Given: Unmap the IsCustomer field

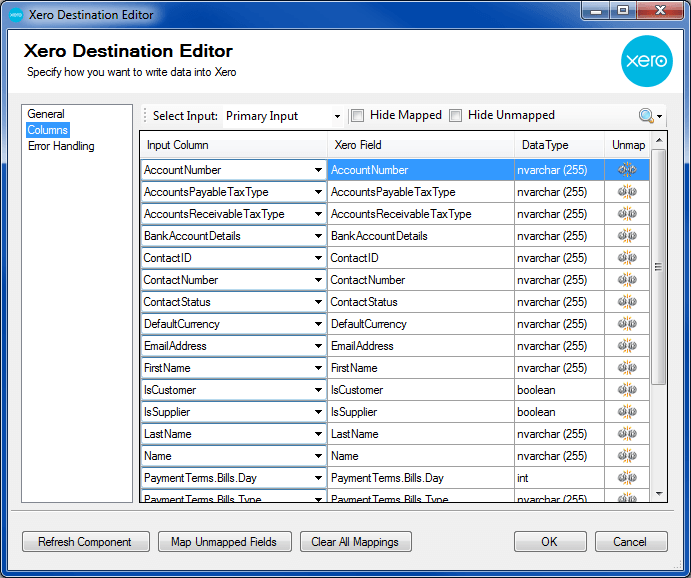Looking at the screenshot, I should click(x=627, y=390).
